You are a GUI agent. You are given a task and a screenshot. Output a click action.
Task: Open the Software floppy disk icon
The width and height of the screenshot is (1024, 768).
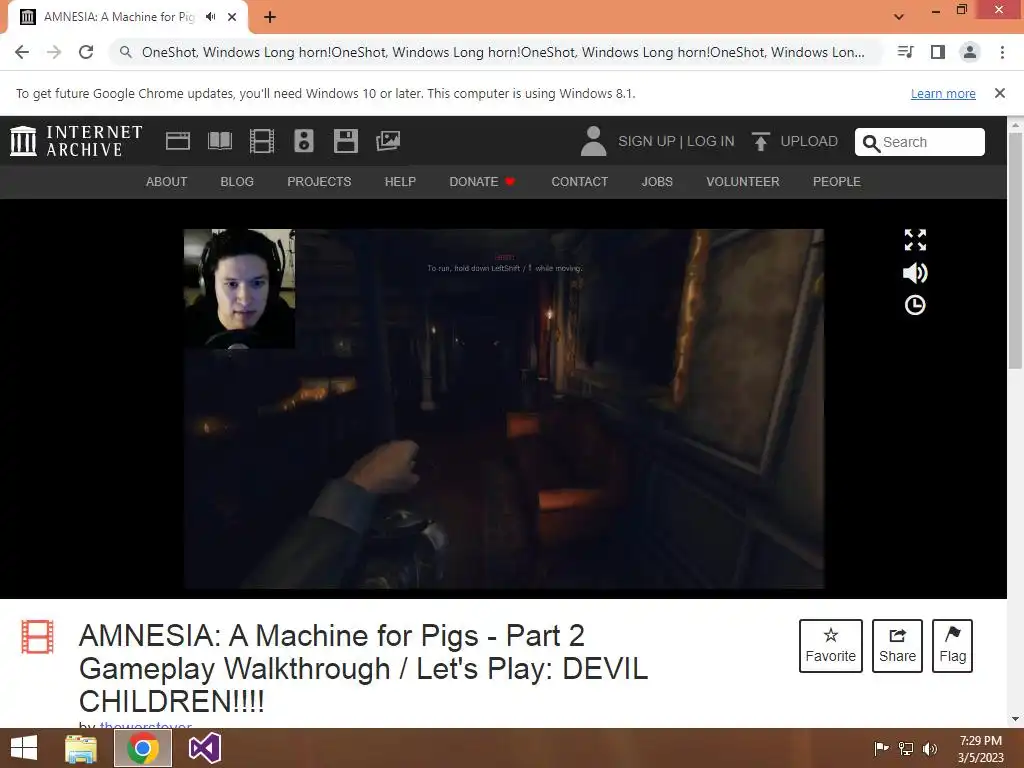coord(345,141)
